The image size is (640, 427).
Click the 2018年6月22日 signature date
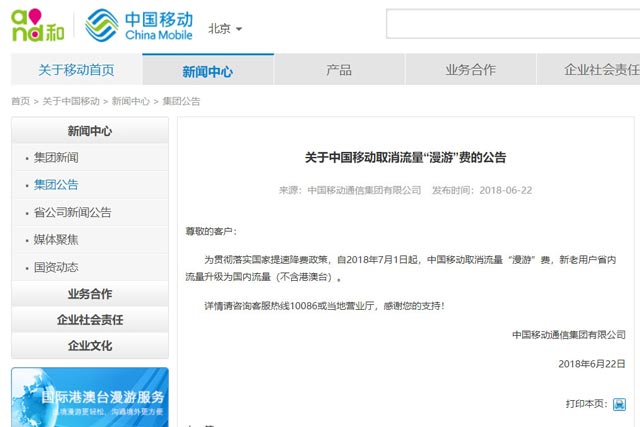(x=592, y=364)
